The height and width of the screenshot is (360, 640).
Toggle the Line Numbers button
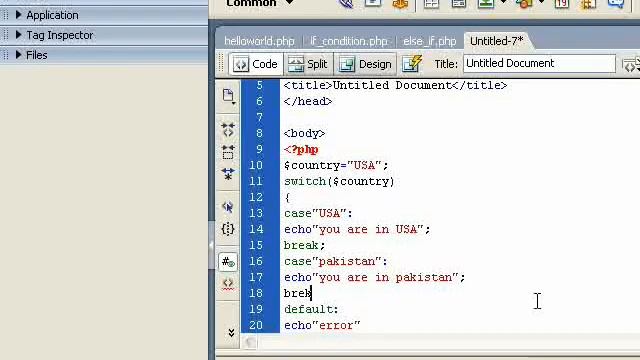point(228,262)
